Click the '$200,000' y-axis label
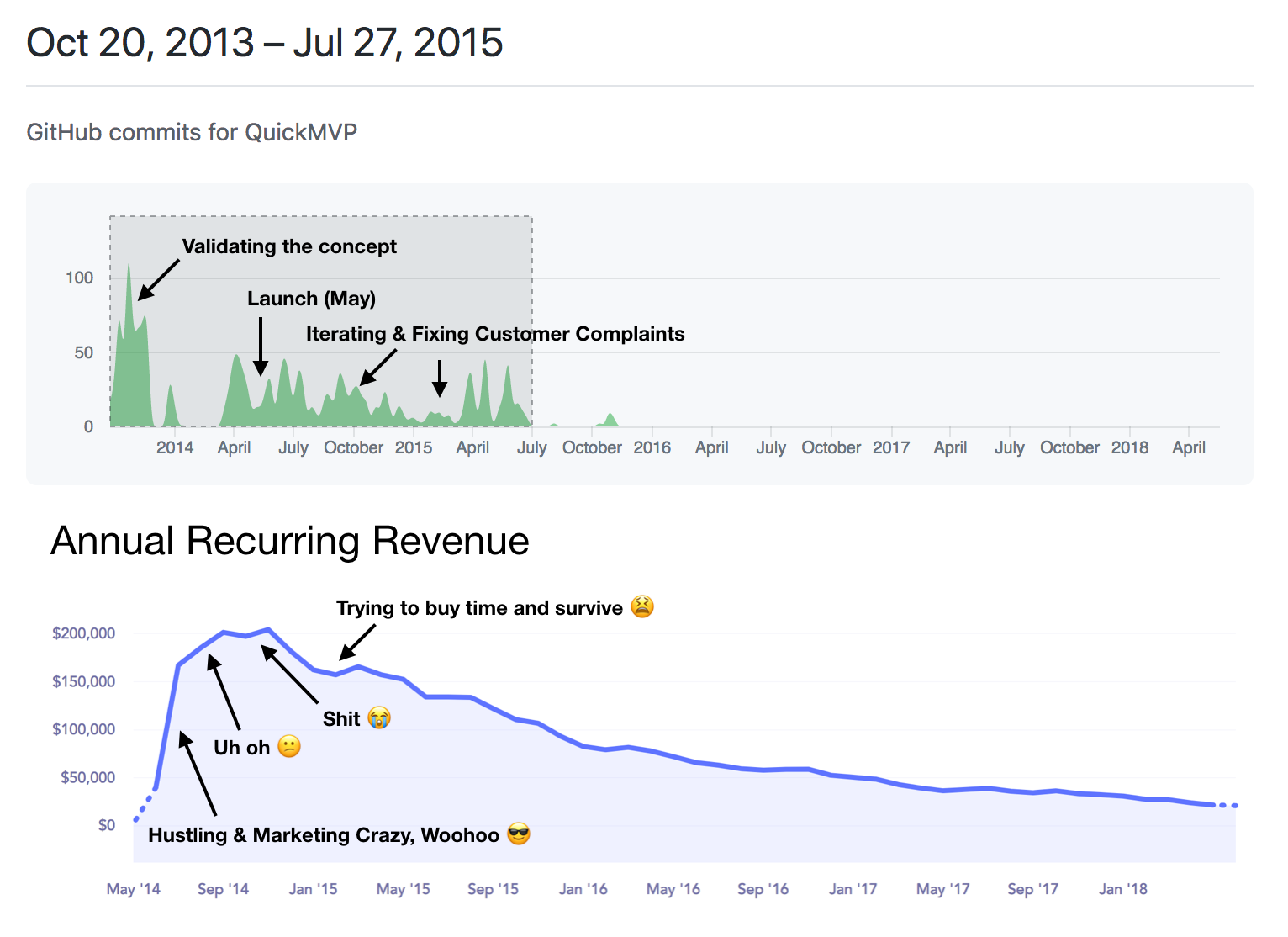The width and height of the screenshot is (1288, 937). click(84, 633)
